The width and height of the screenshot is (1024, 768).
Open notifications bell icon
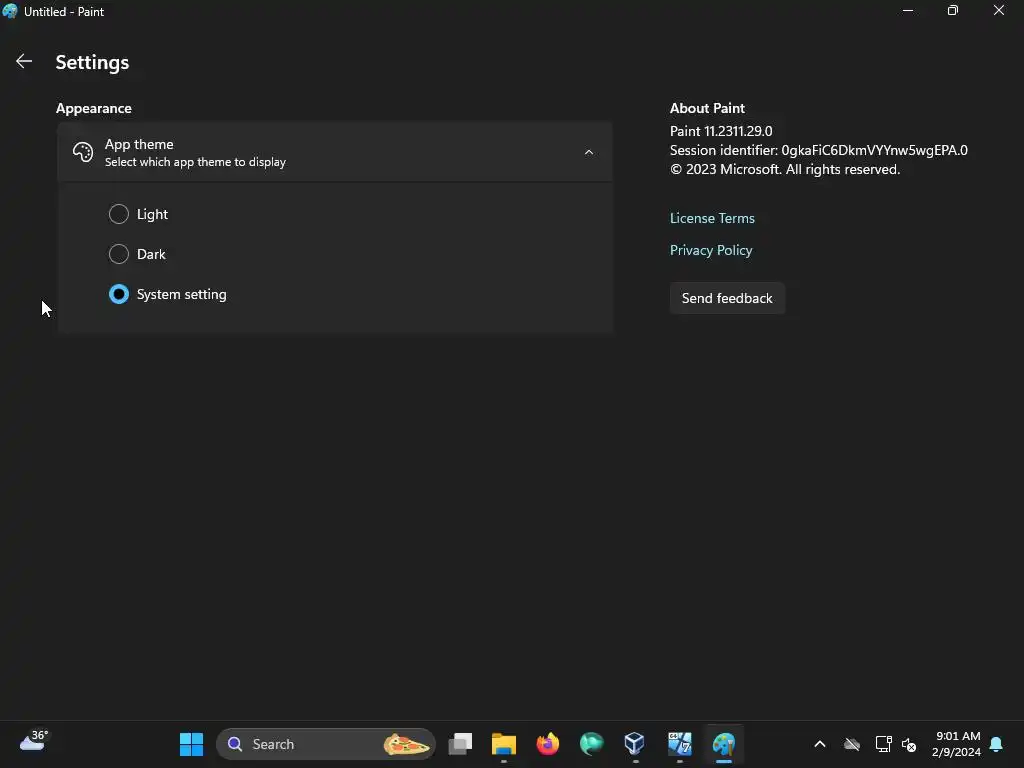pos(997,744)
